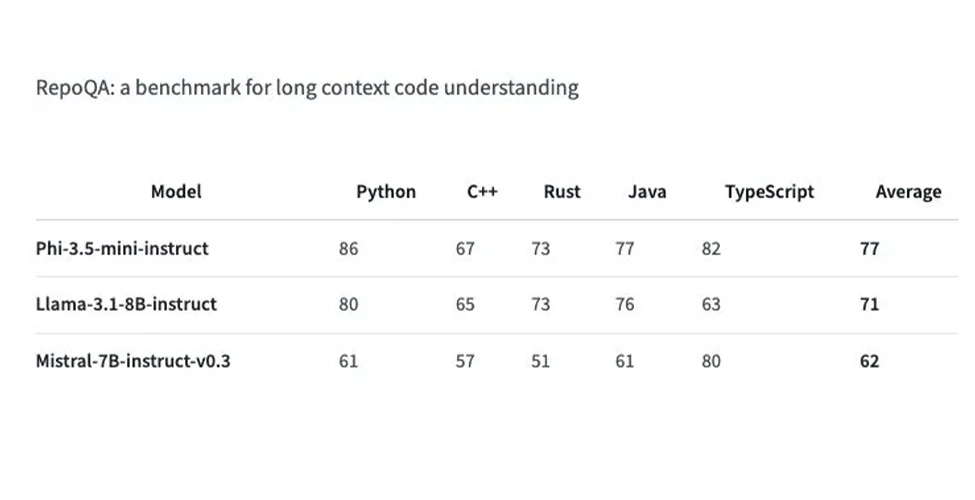Click the C++ column header
Screen dimensions: 975x500
[x=483, y=192]
